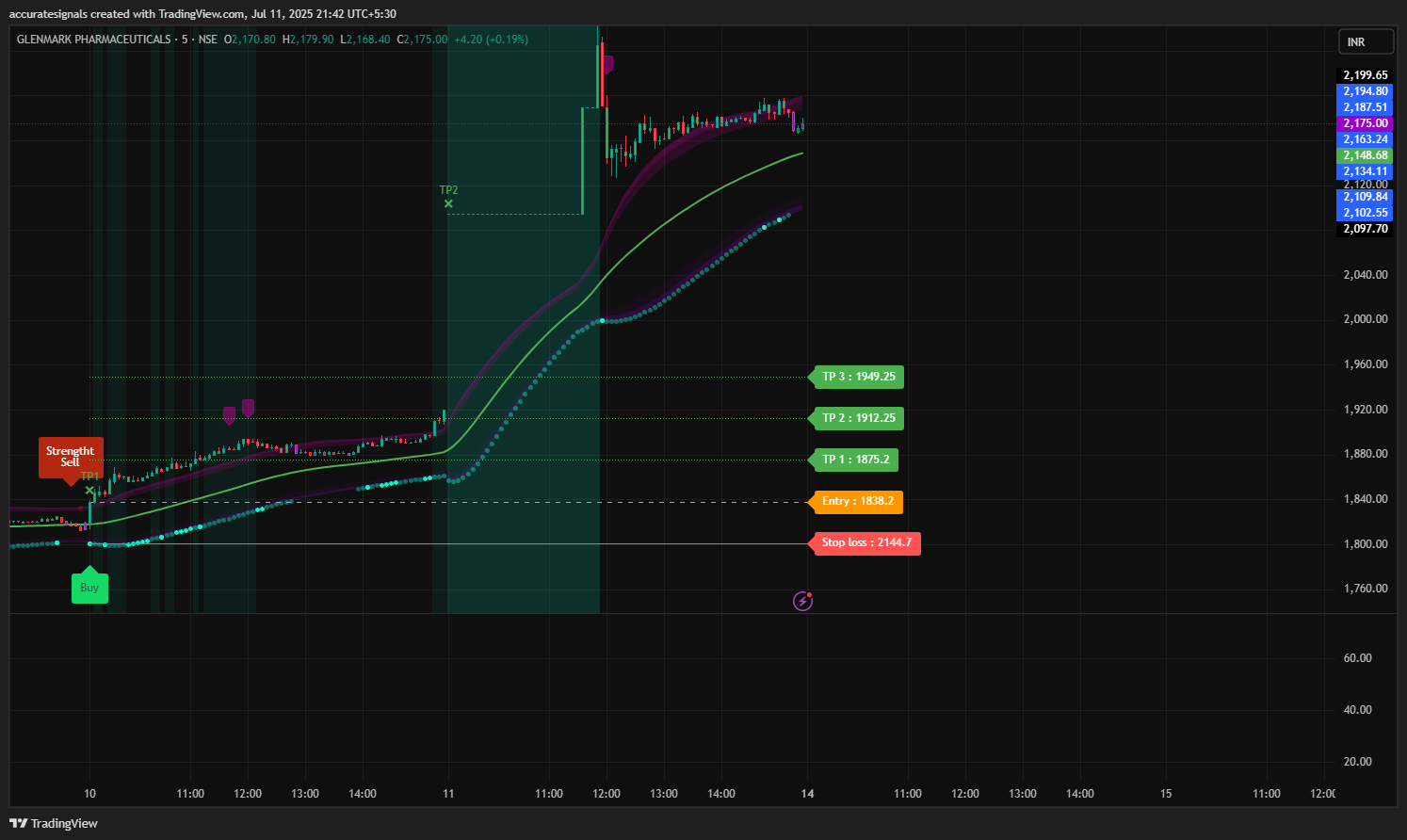Select the TP 3 : 1949.25 label

click(x=858, y=377)
